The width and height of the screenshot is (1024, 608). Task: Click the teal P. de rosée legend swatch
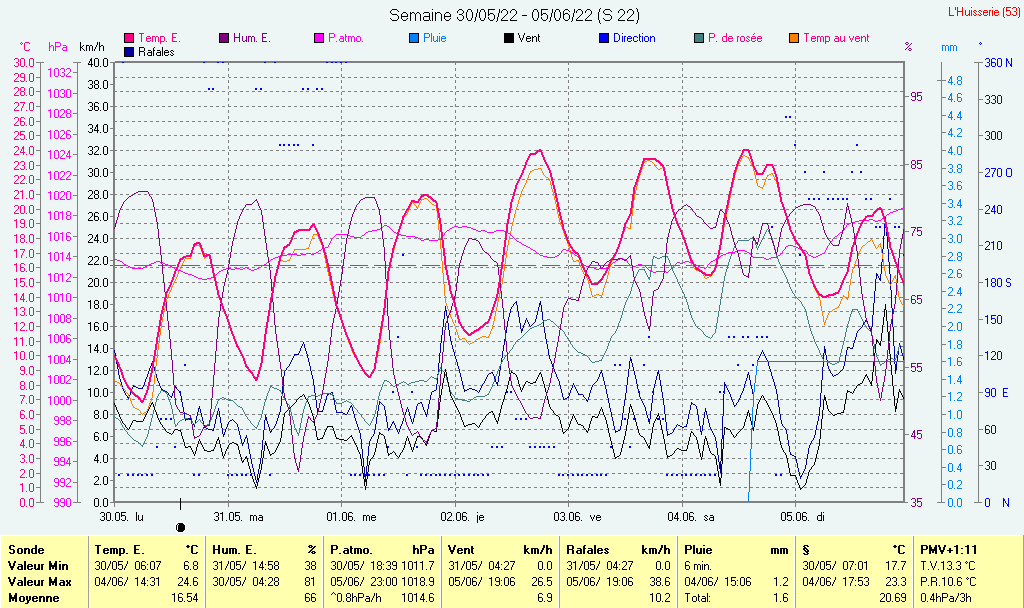(x=699, y=39)
